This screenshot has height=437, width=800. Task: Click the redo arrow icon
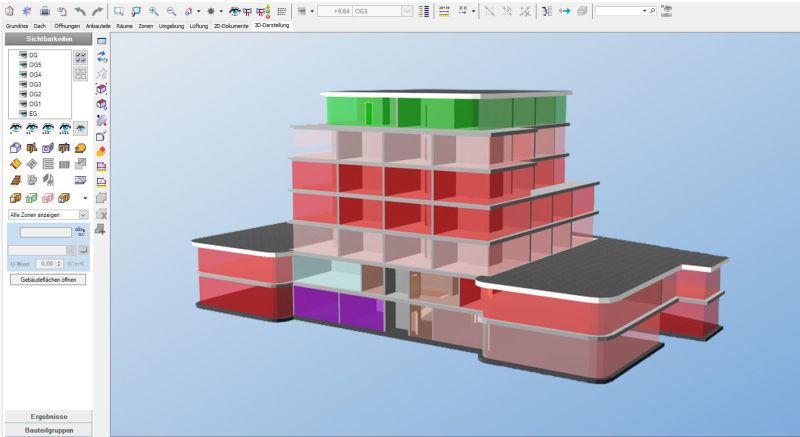(97, 10)
